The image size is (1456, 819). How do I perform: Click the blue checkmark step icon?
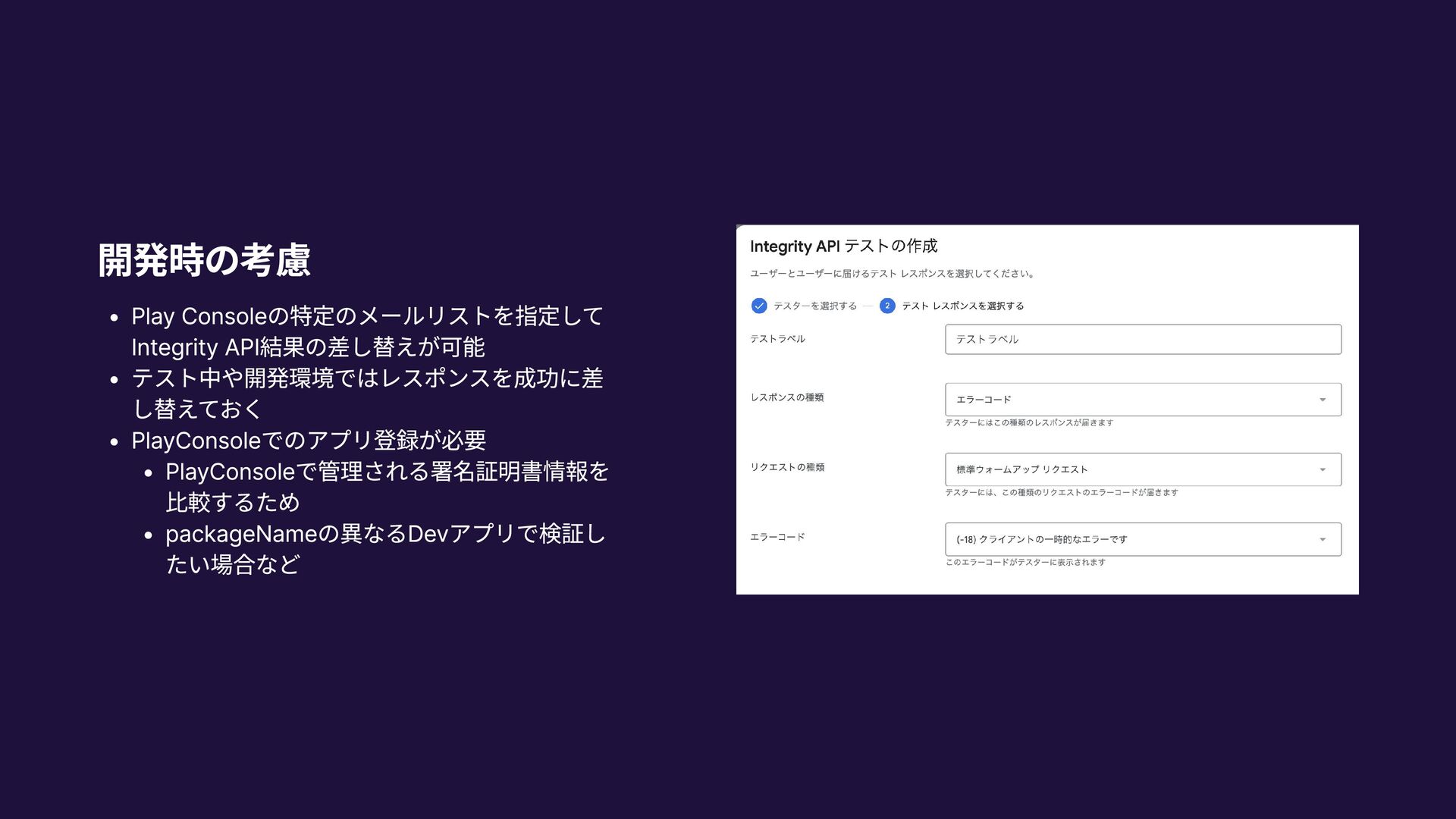(758, 306)
